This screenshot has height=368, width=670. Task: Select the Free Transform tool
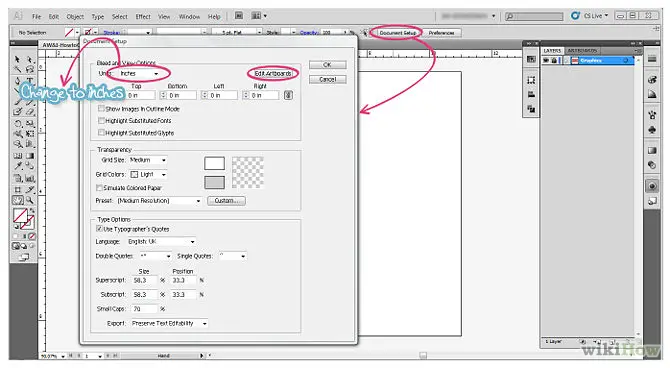click(29, 134)
